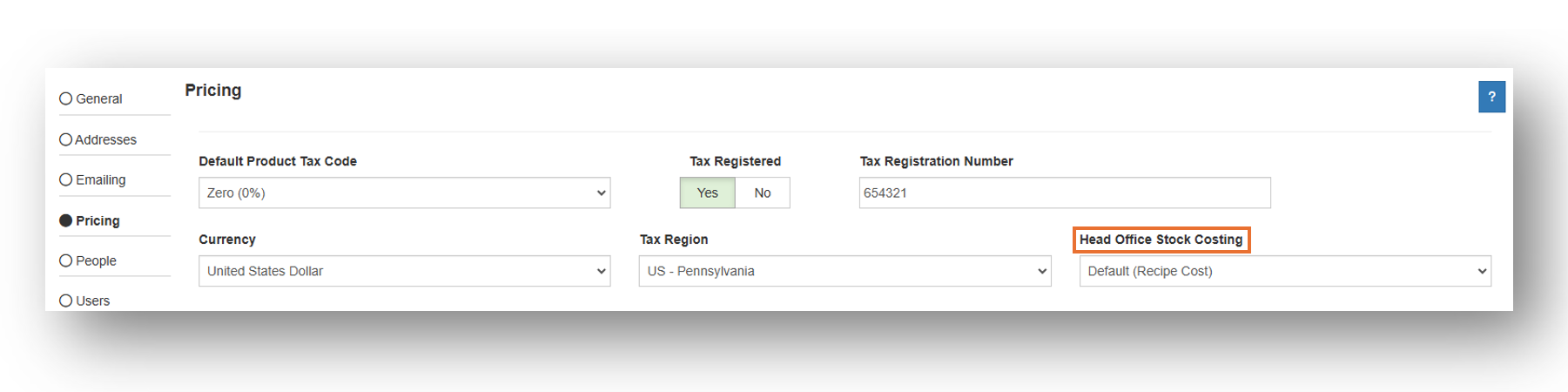
Task: Open the Emailing settings section
Action: click(x=101, y=179)
